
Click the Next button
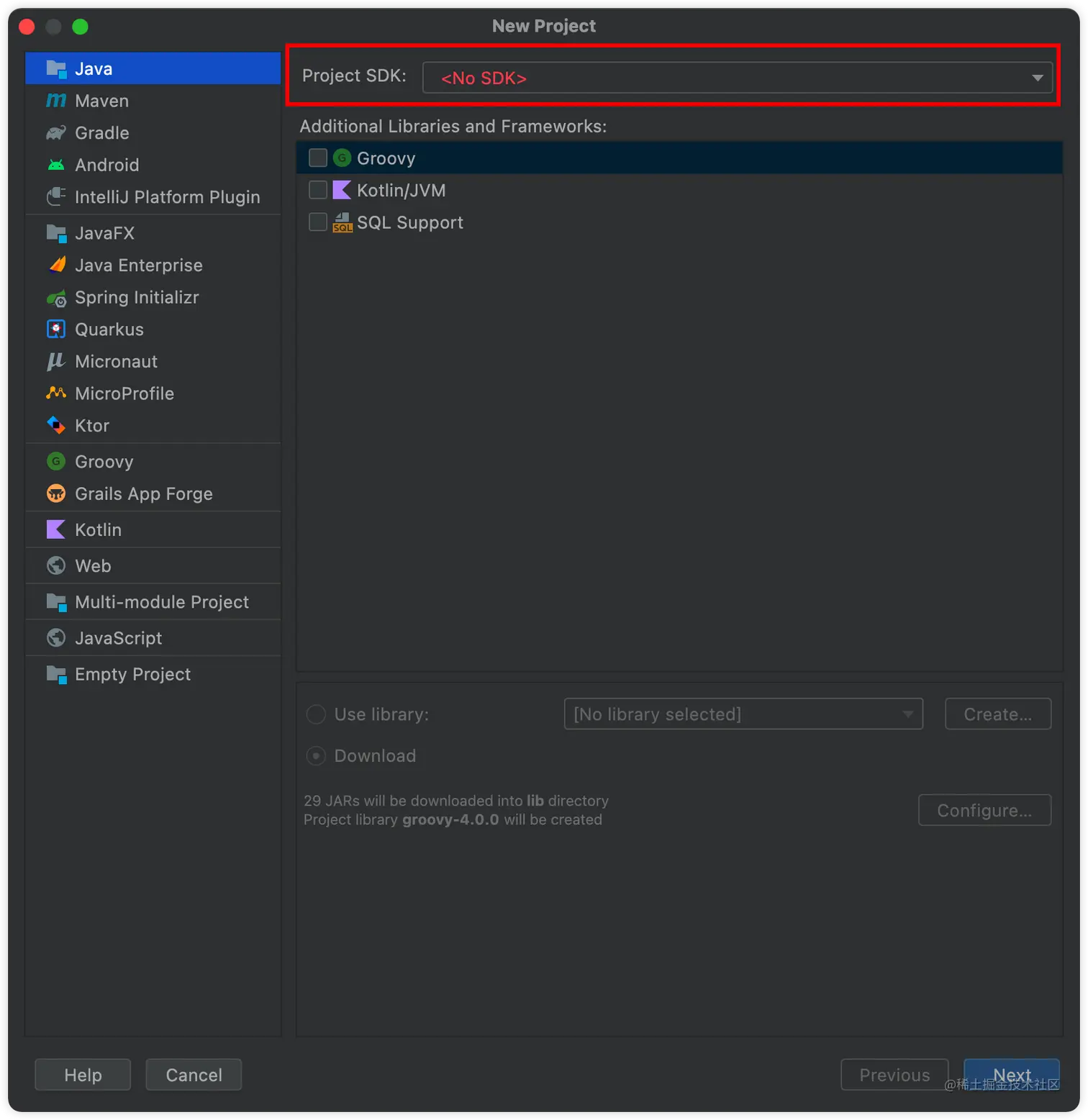pos(1012,1076)
